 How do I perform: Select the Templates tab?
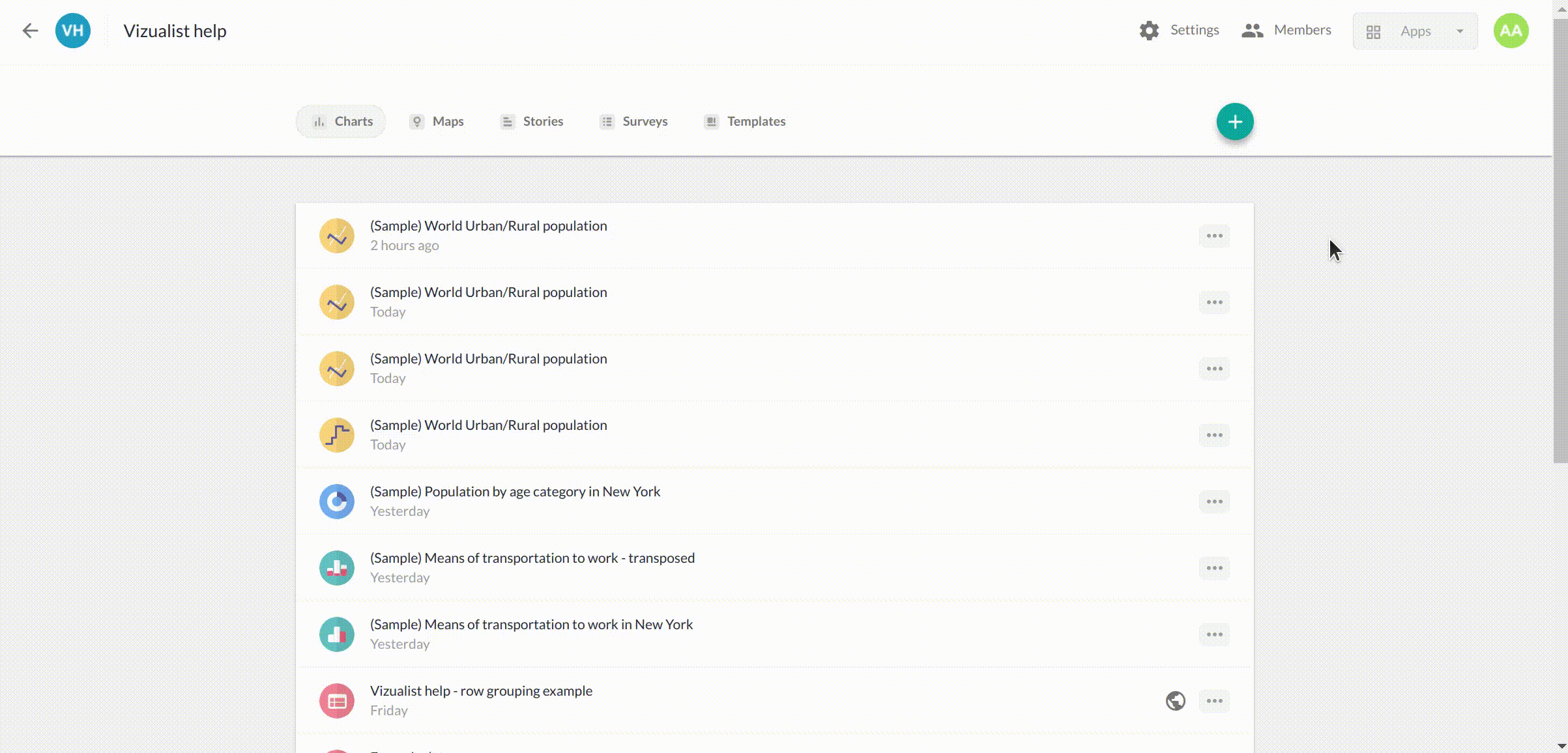(x=745, y=122)
